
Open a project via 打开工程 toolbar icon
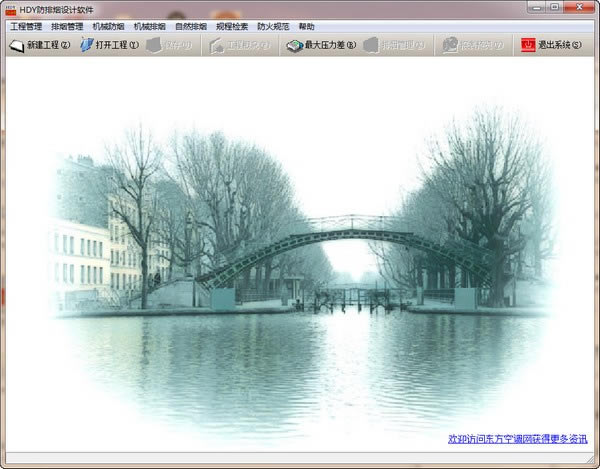(87, 45)
